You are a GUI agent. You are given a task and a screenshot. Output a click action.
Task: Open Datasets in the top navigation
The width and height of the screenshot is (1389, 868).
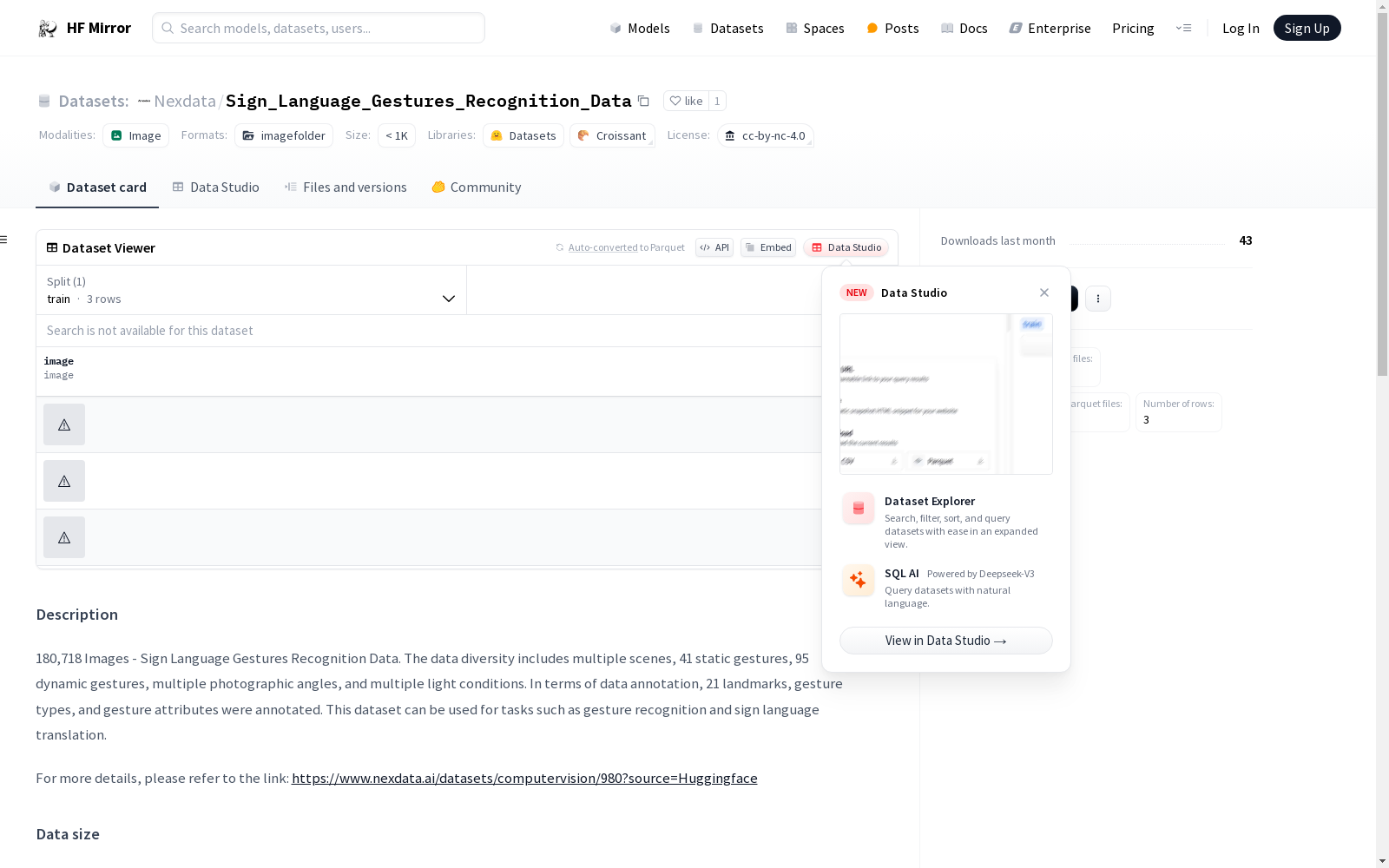(x=727, y=28)
